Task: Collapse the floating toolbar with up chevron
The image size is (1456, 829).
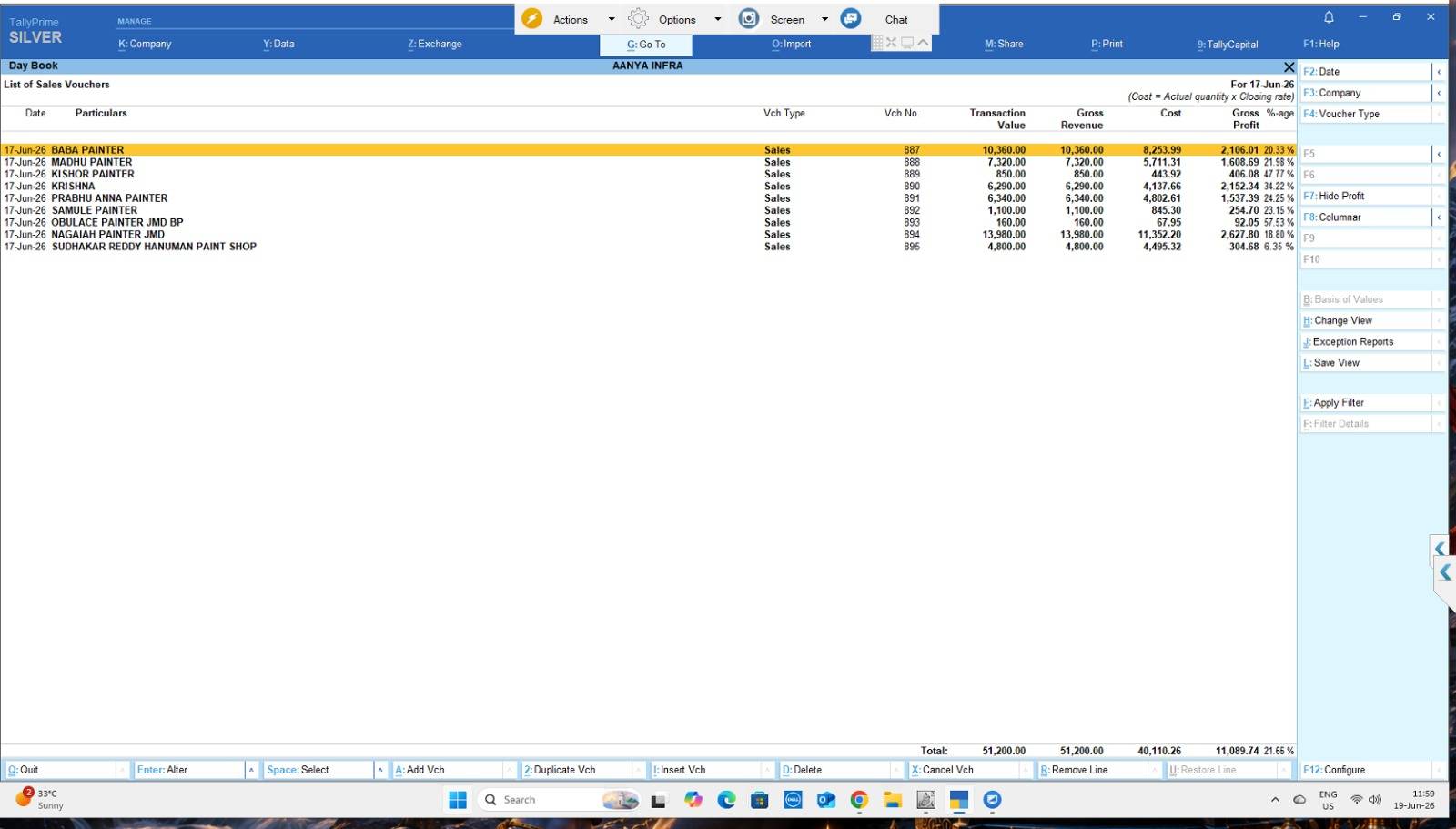Action: pyautogui.click(x=923, y=43)
